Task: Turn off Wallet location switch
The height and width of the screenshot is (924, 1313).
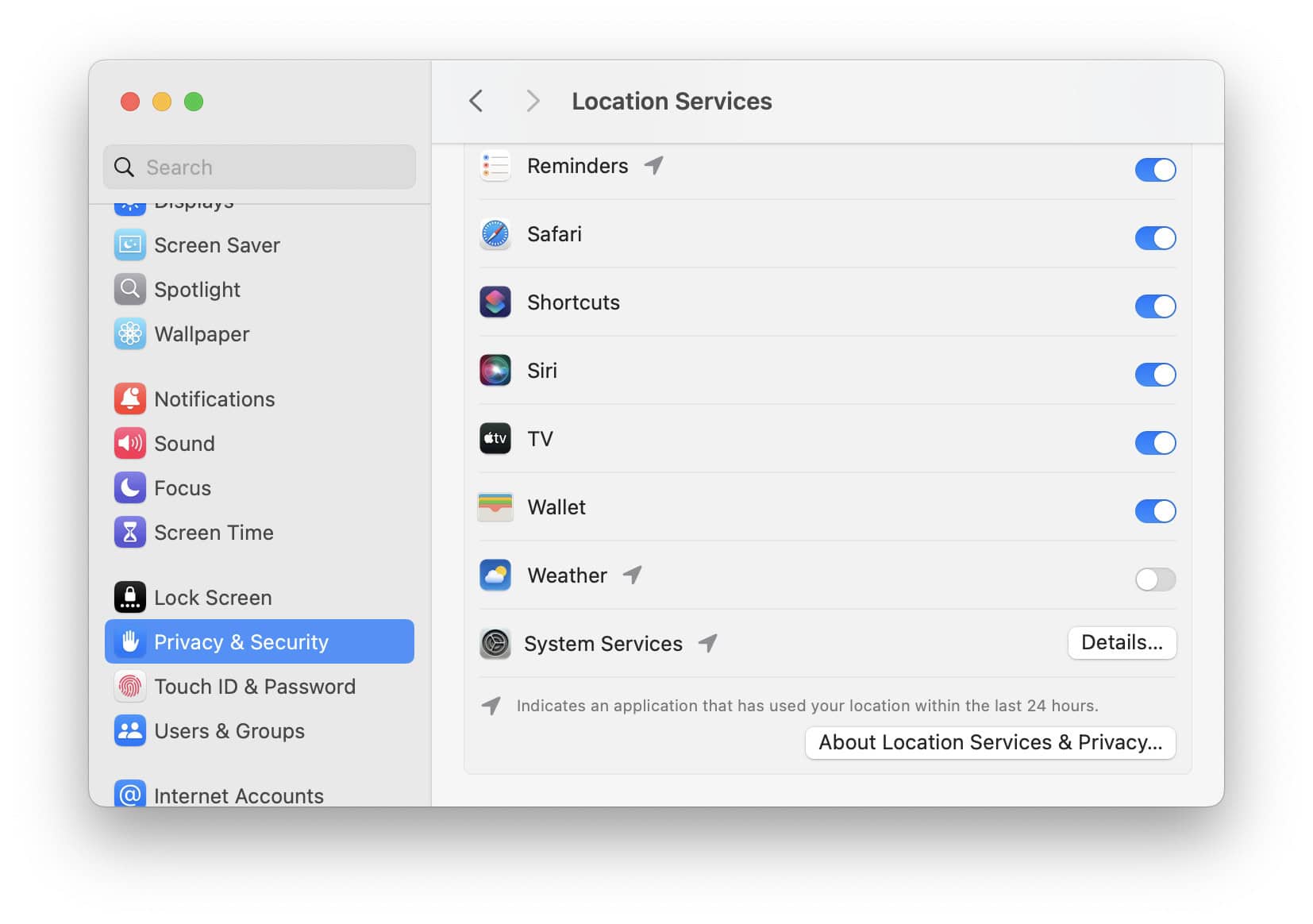Action: (1155, 510)
